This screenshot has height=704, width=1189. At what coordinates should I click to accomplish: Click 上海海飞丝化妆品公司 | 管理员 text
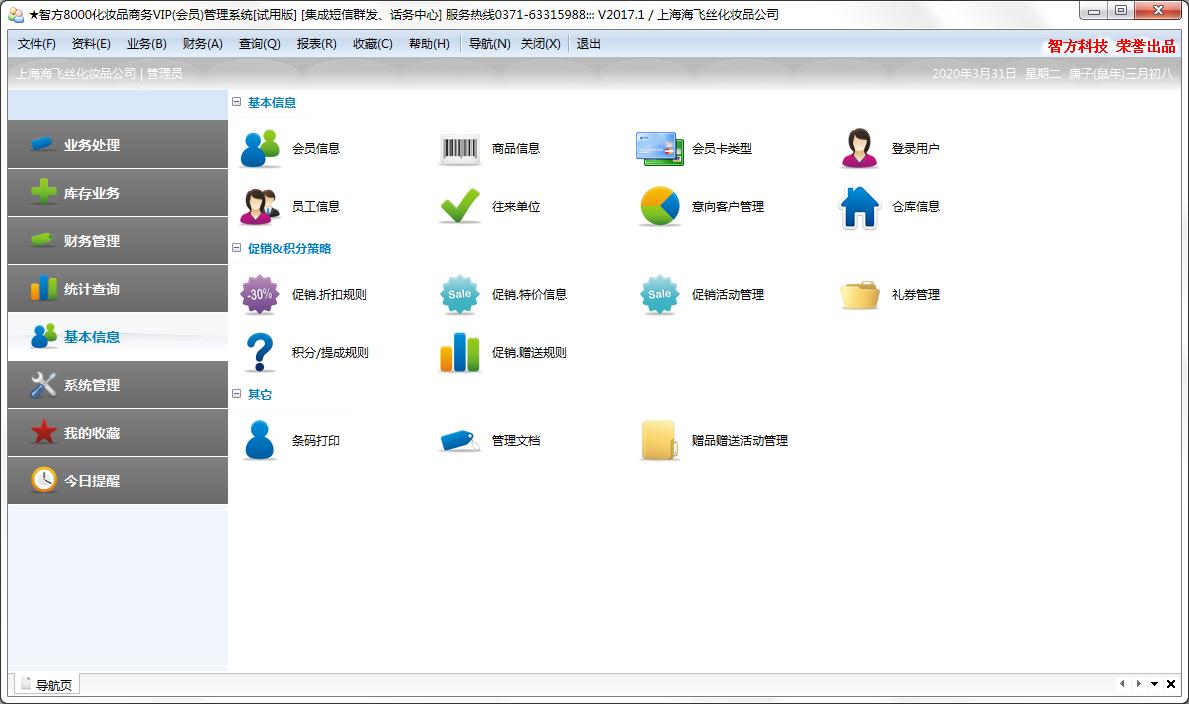click(99, 74)
